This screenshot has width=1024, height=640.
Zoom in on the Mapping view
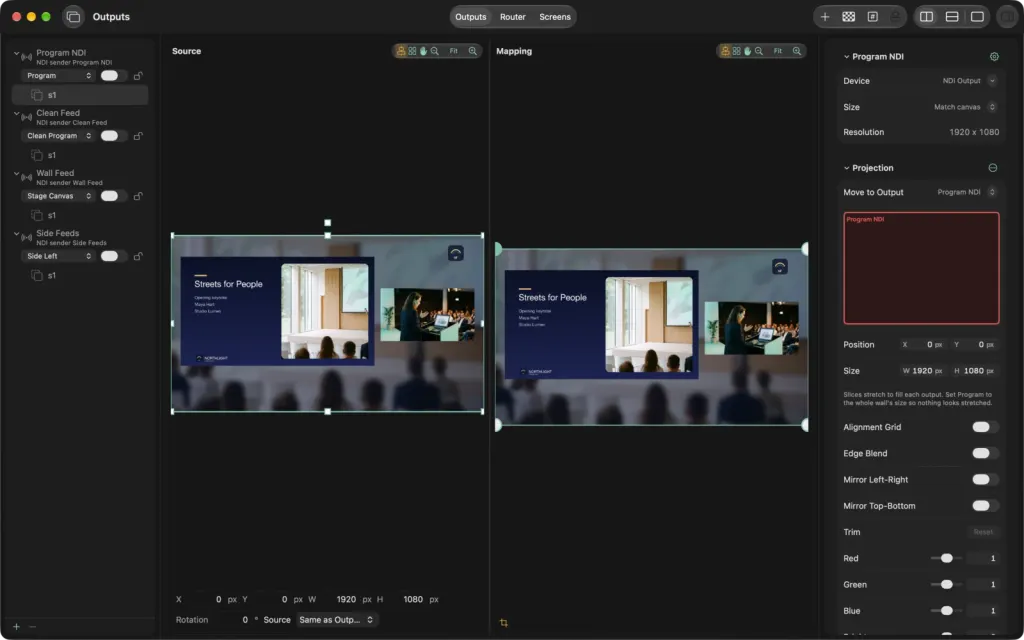click(x=797, y=51)
